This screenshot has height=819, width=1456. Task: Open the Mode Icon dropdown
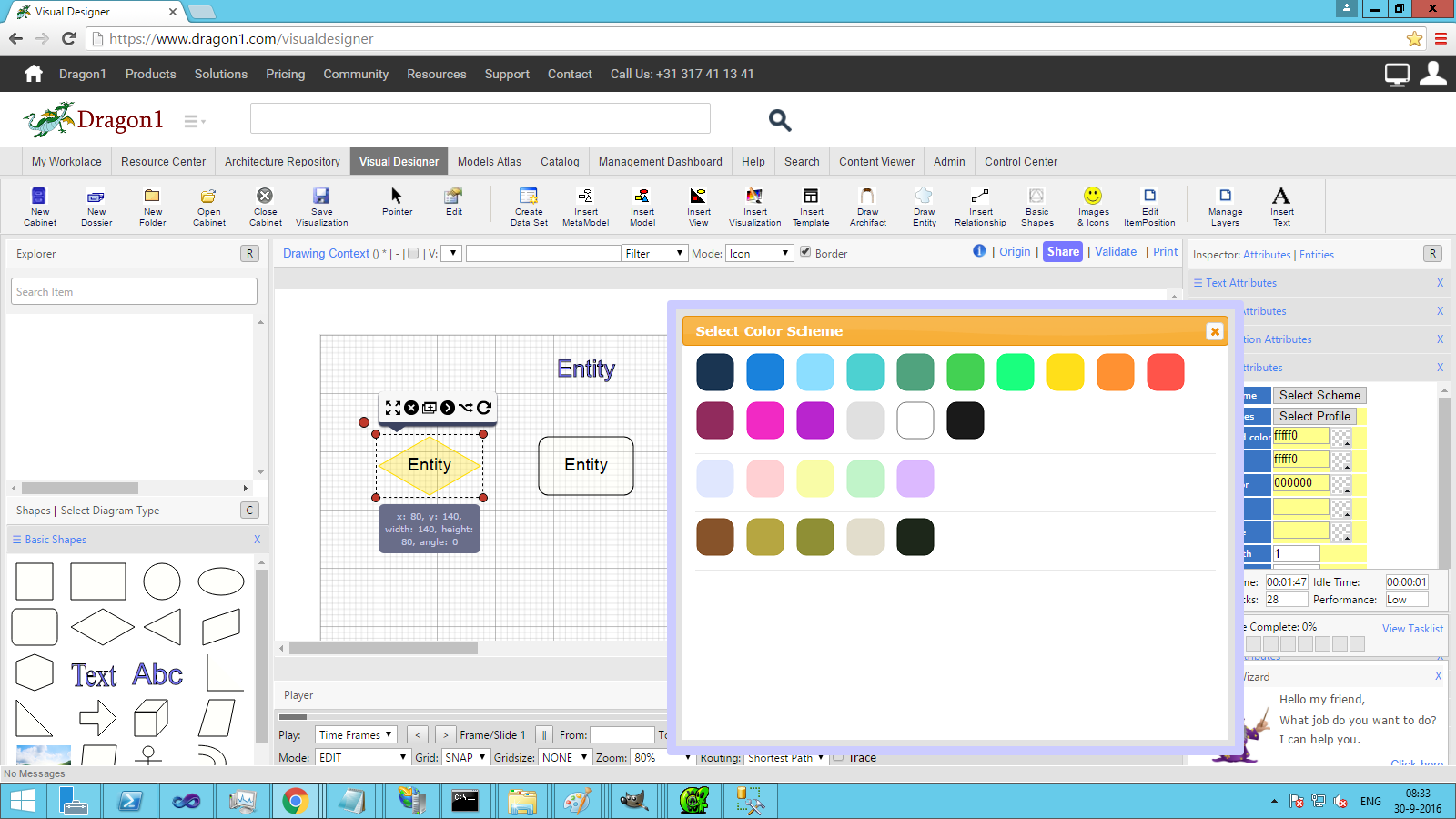760,253
